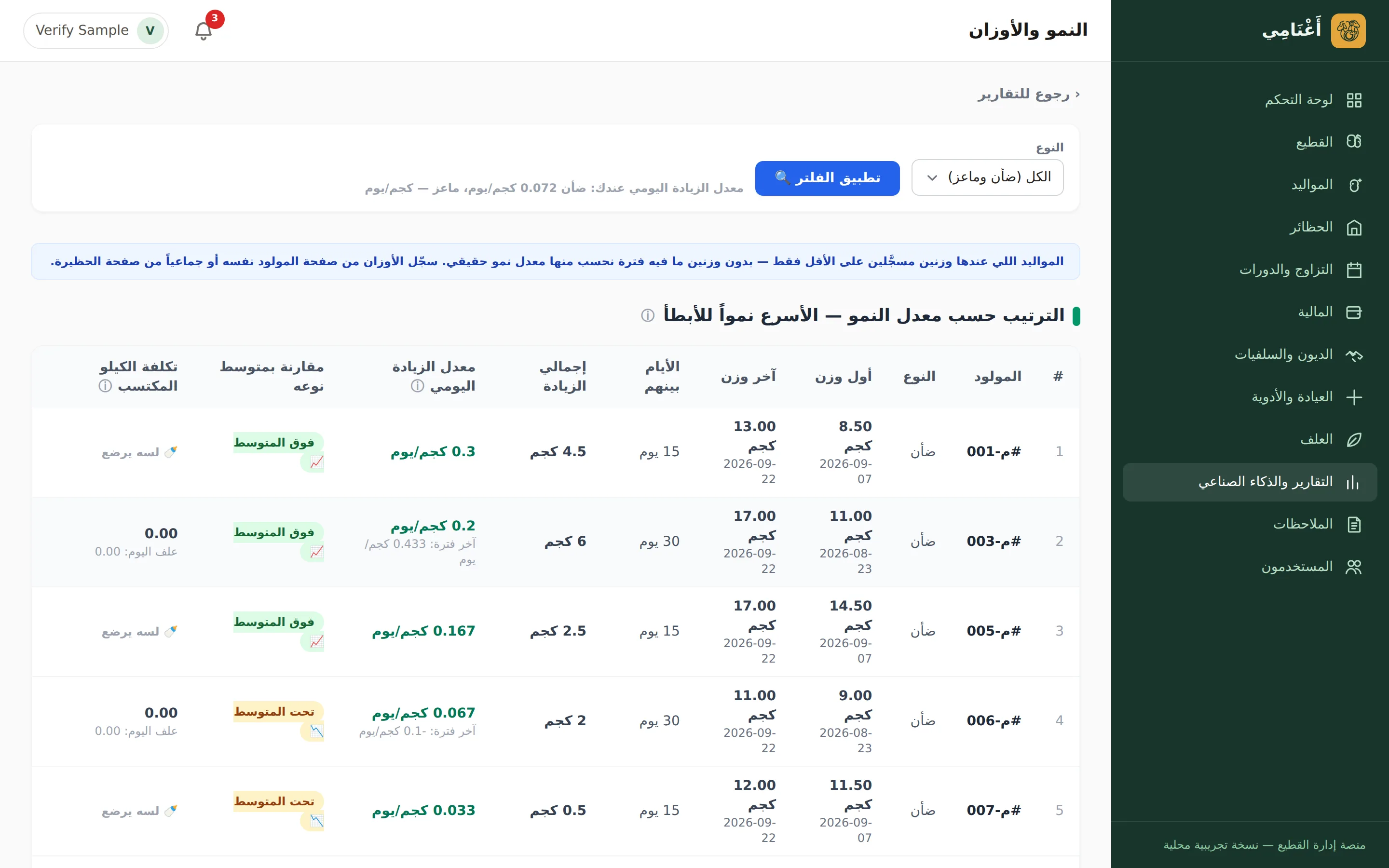
Task: Open the notifications bell
Action: 204,30
